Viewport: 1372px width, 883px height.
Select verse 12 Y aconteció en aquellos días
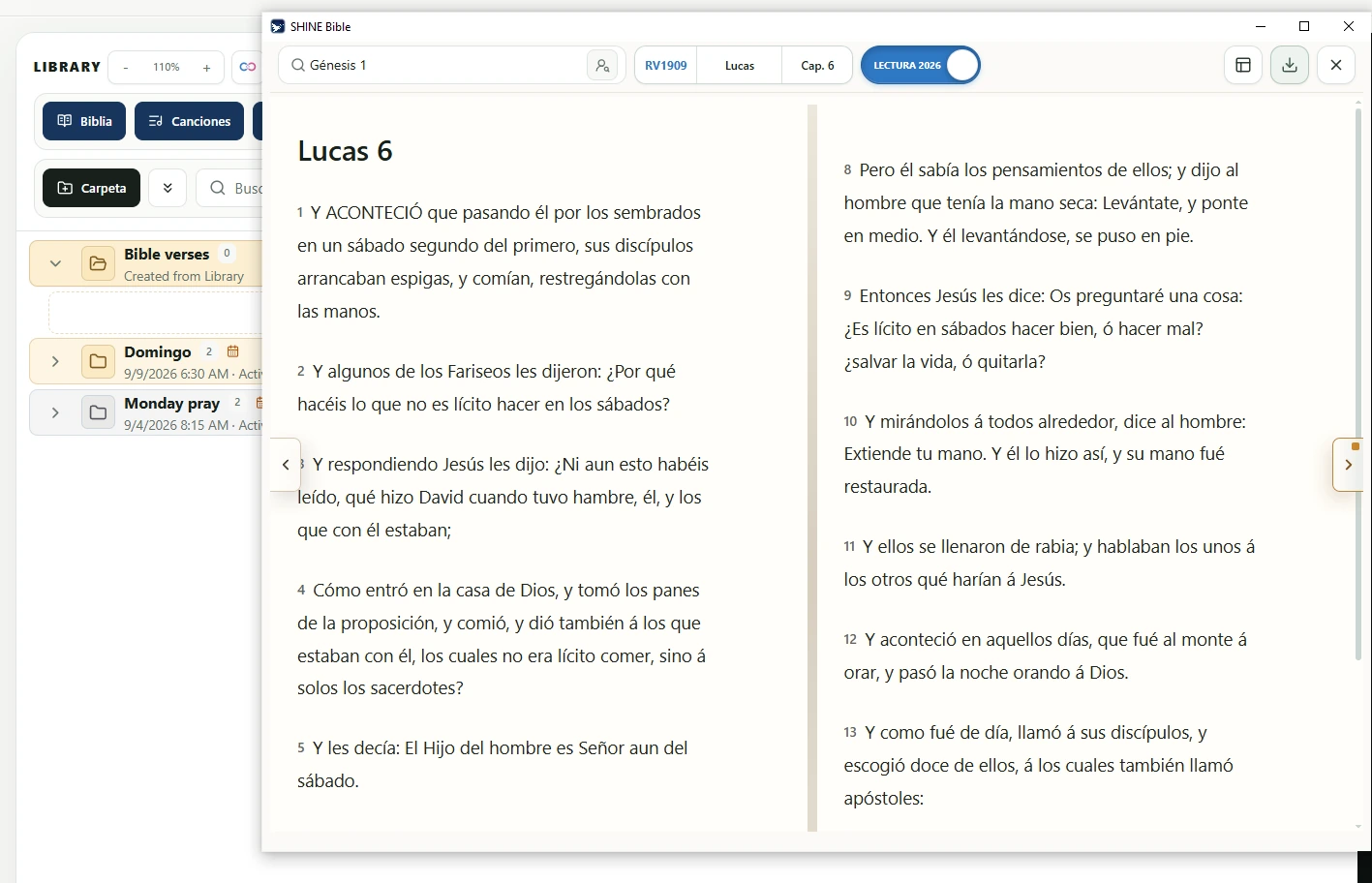[x=1046, y=655]
